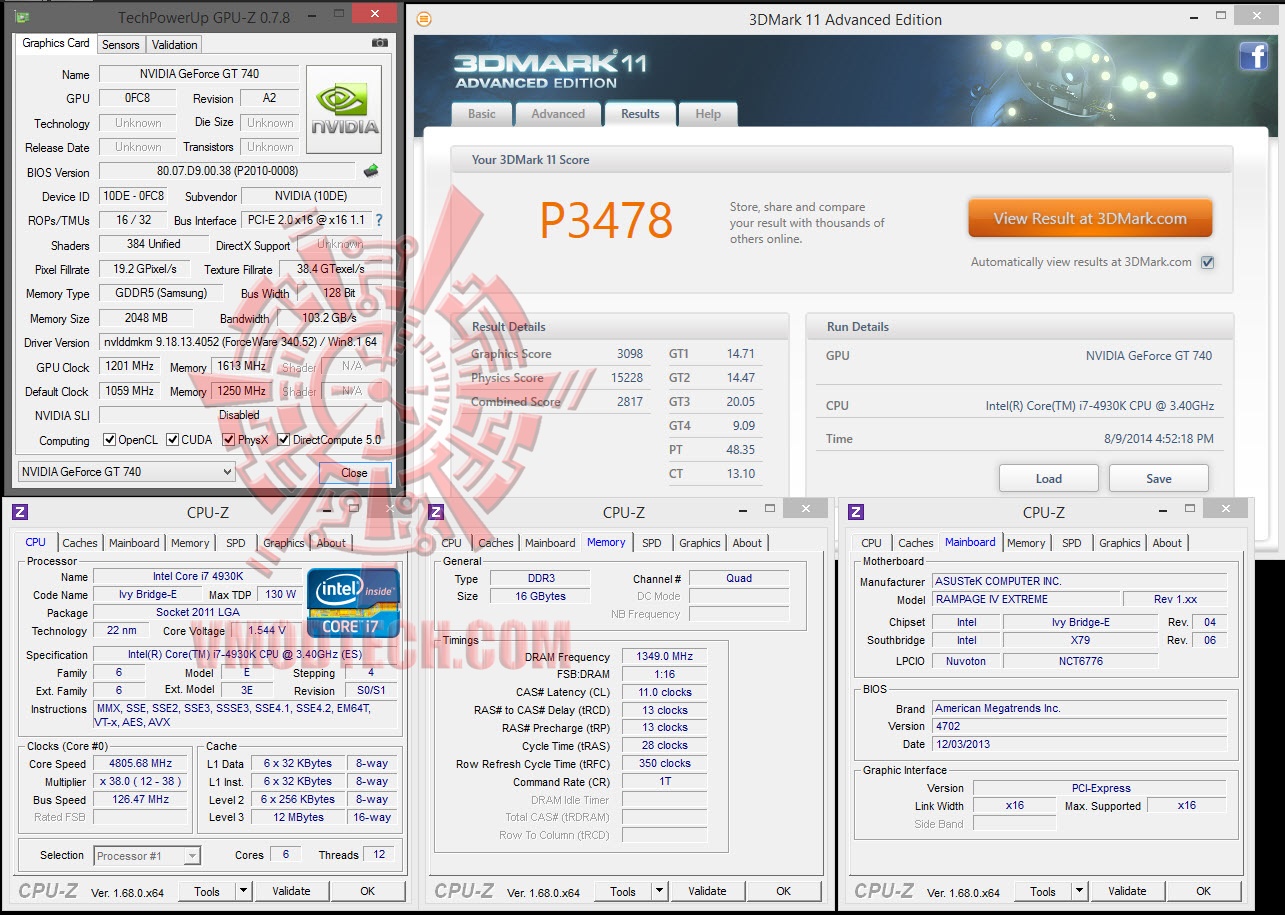This screenshot has height=915, width=1285.
Task: Toggle the PhysX checkbox
Action: [x=229, y=440]
